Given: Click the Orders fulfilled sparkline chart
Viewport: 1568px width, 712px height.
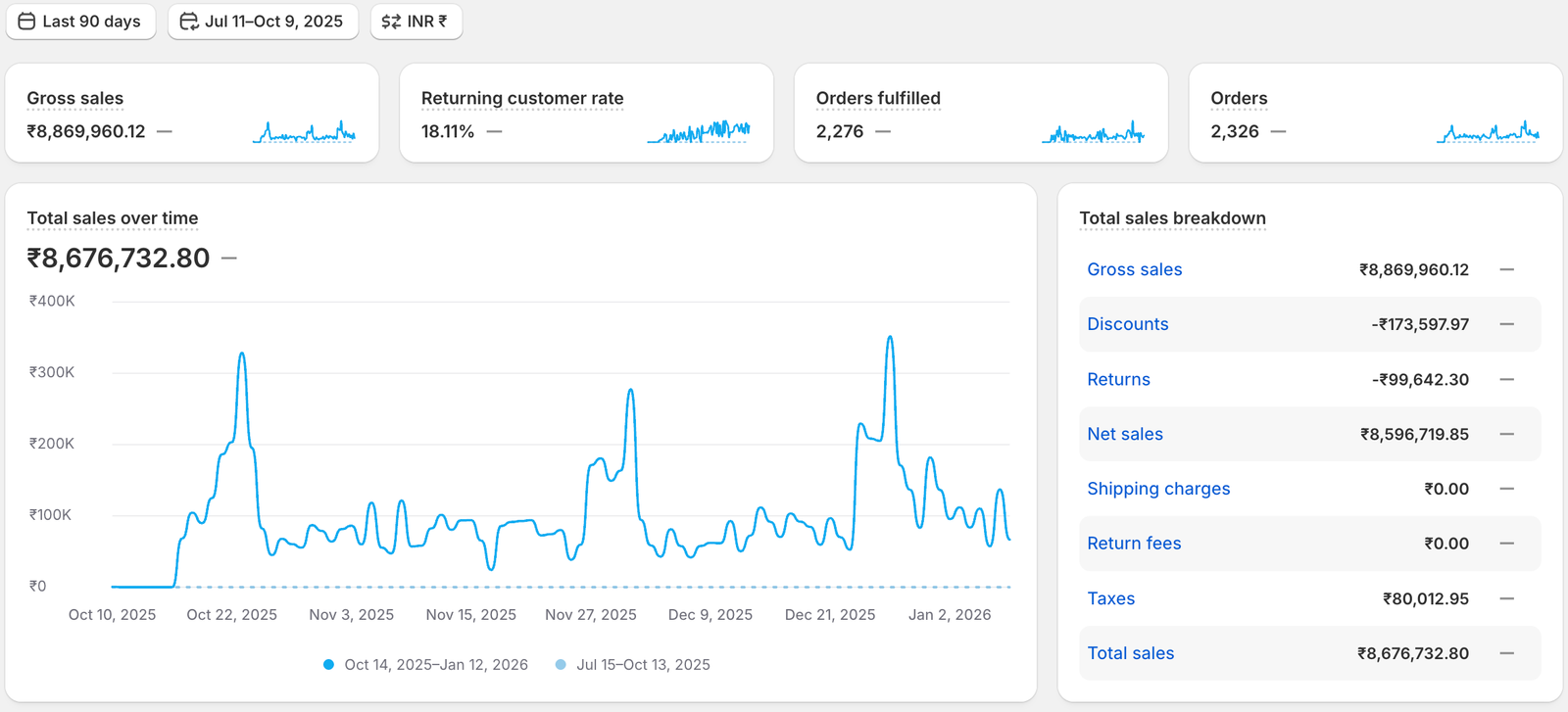Looking at the screenshot, I should point(1093,132).
